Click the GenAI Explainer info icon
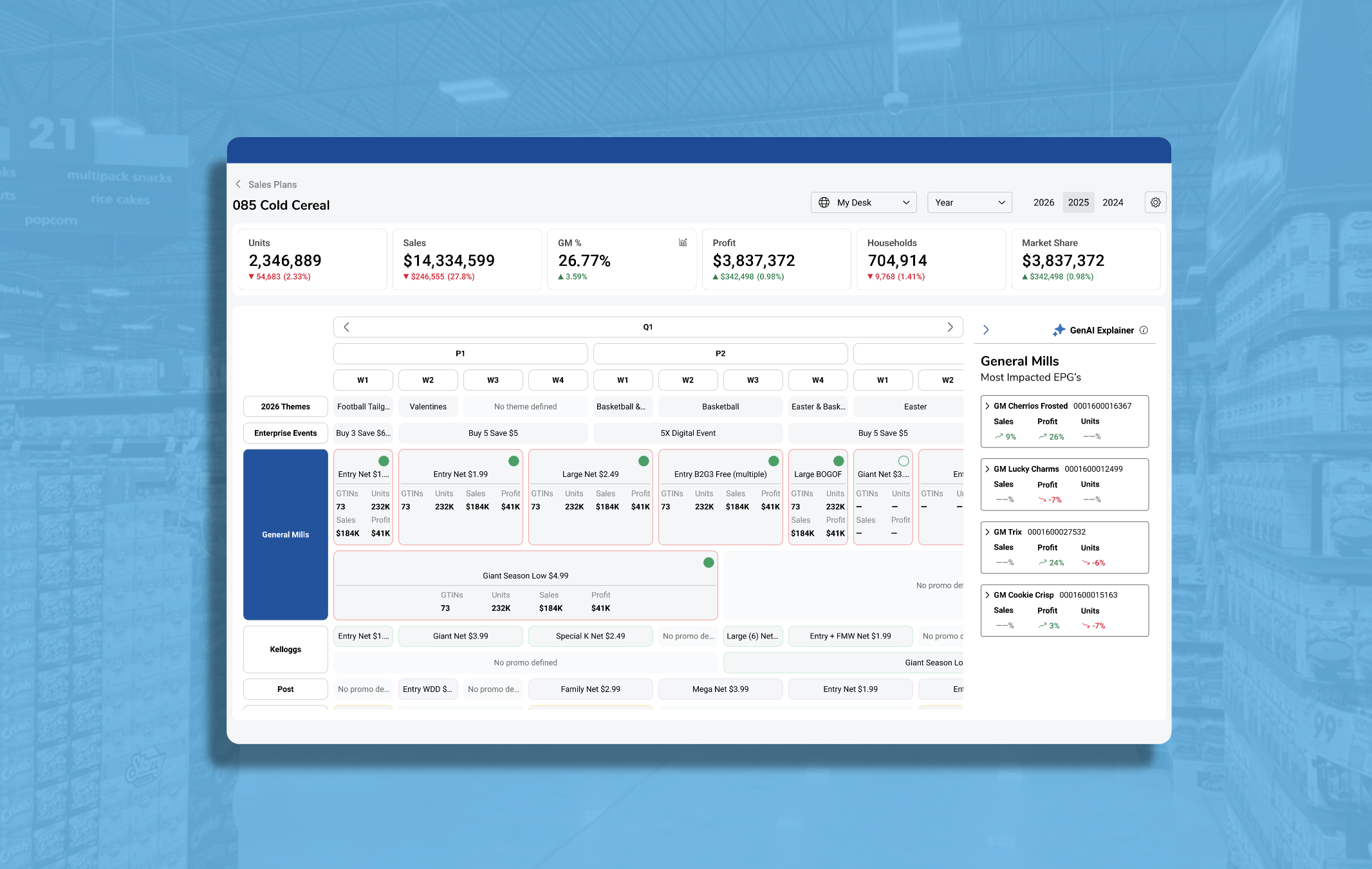The width and height of the screenshot is (1372, 869). pyautogui.click(x=1144, y=330)
